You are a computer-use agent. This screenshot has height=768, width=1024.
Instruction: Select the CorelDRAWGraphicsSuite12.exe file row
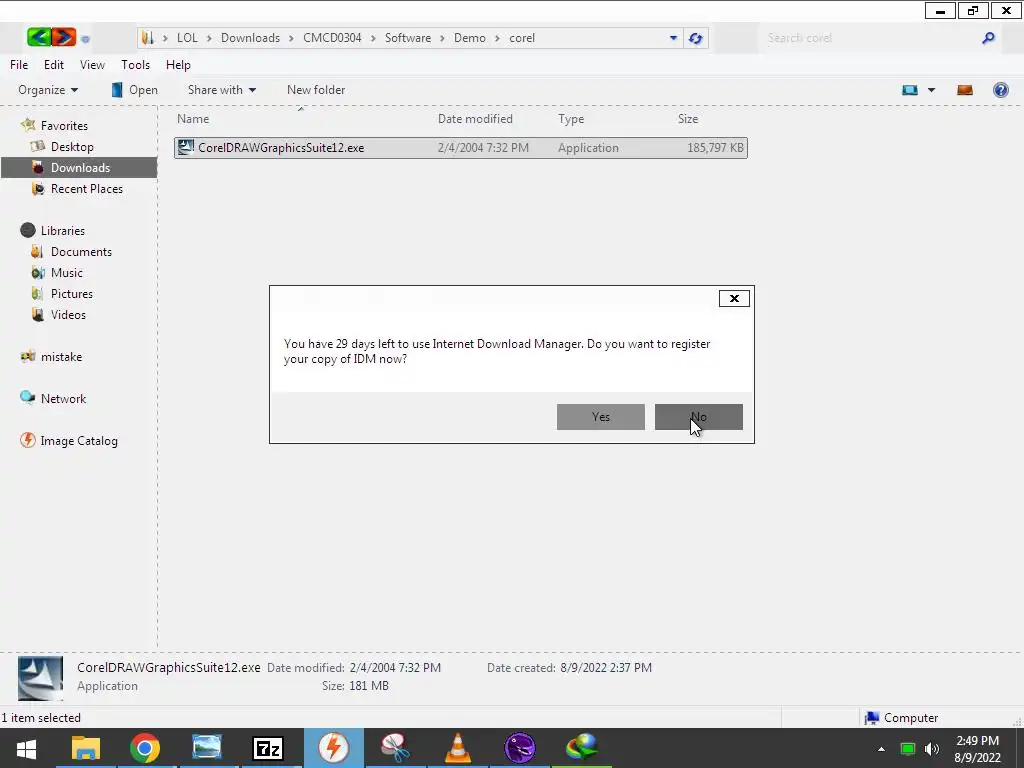pos(460,148)
